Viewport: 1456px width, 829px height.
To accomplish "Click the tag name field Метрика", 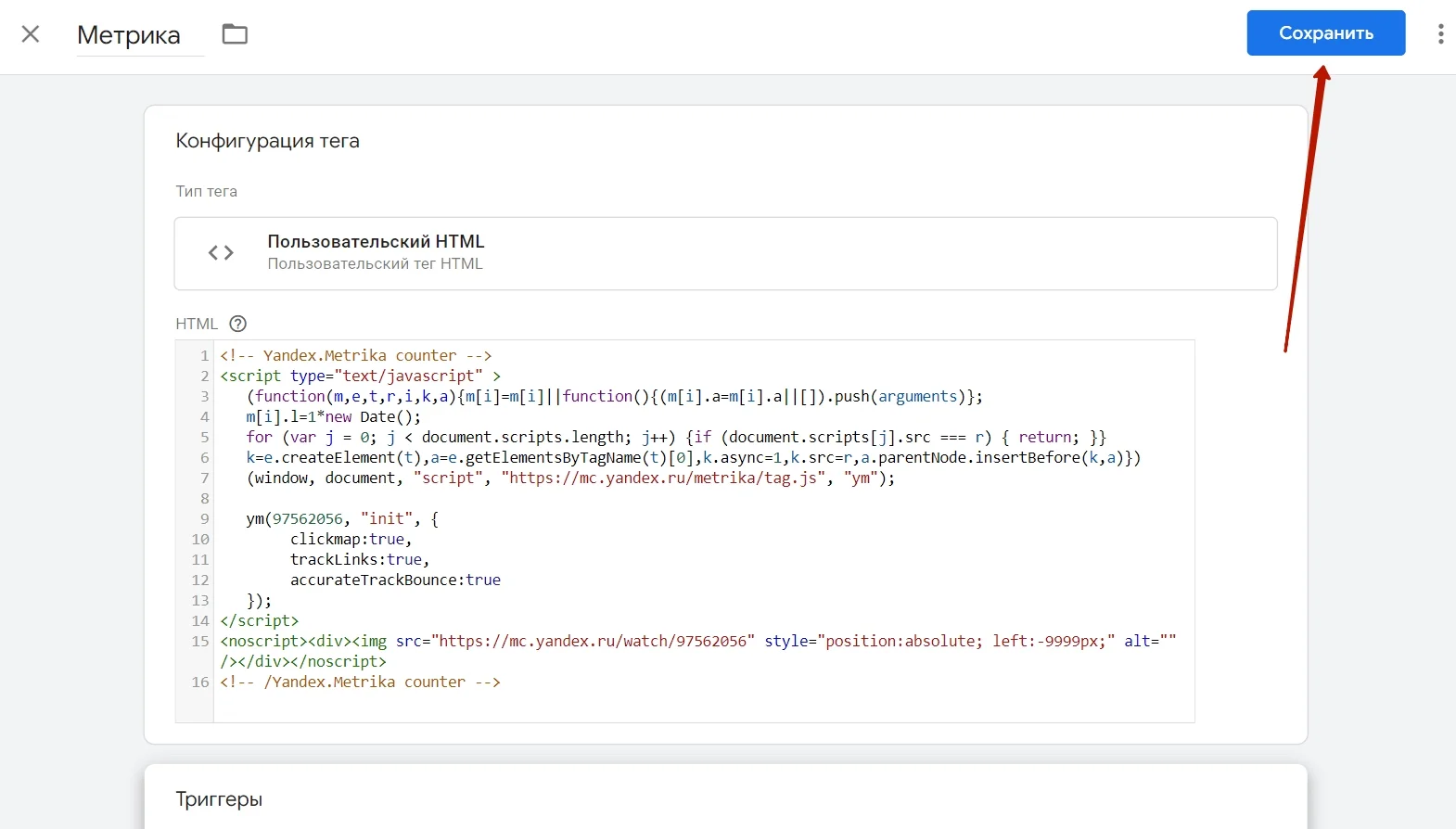I will coord(130,35).
